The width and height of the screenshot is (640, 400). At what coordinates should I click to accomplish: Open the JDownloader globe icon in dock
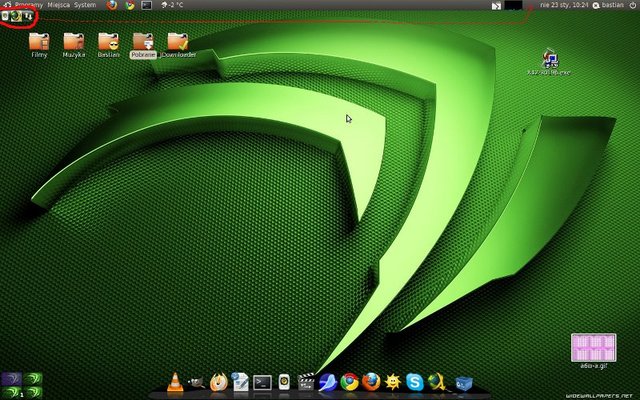pyautogui.click(x=437, y=382)
